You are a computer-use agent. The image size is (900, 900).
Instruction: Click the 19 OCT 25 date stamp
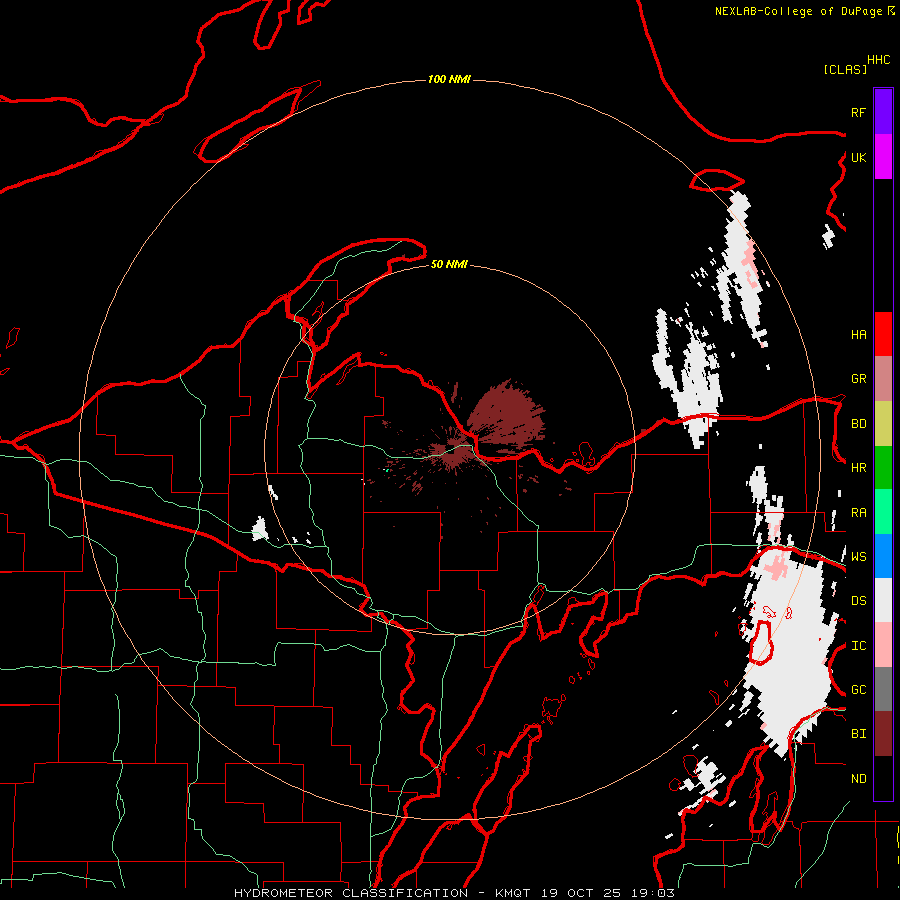coord(581,893)
